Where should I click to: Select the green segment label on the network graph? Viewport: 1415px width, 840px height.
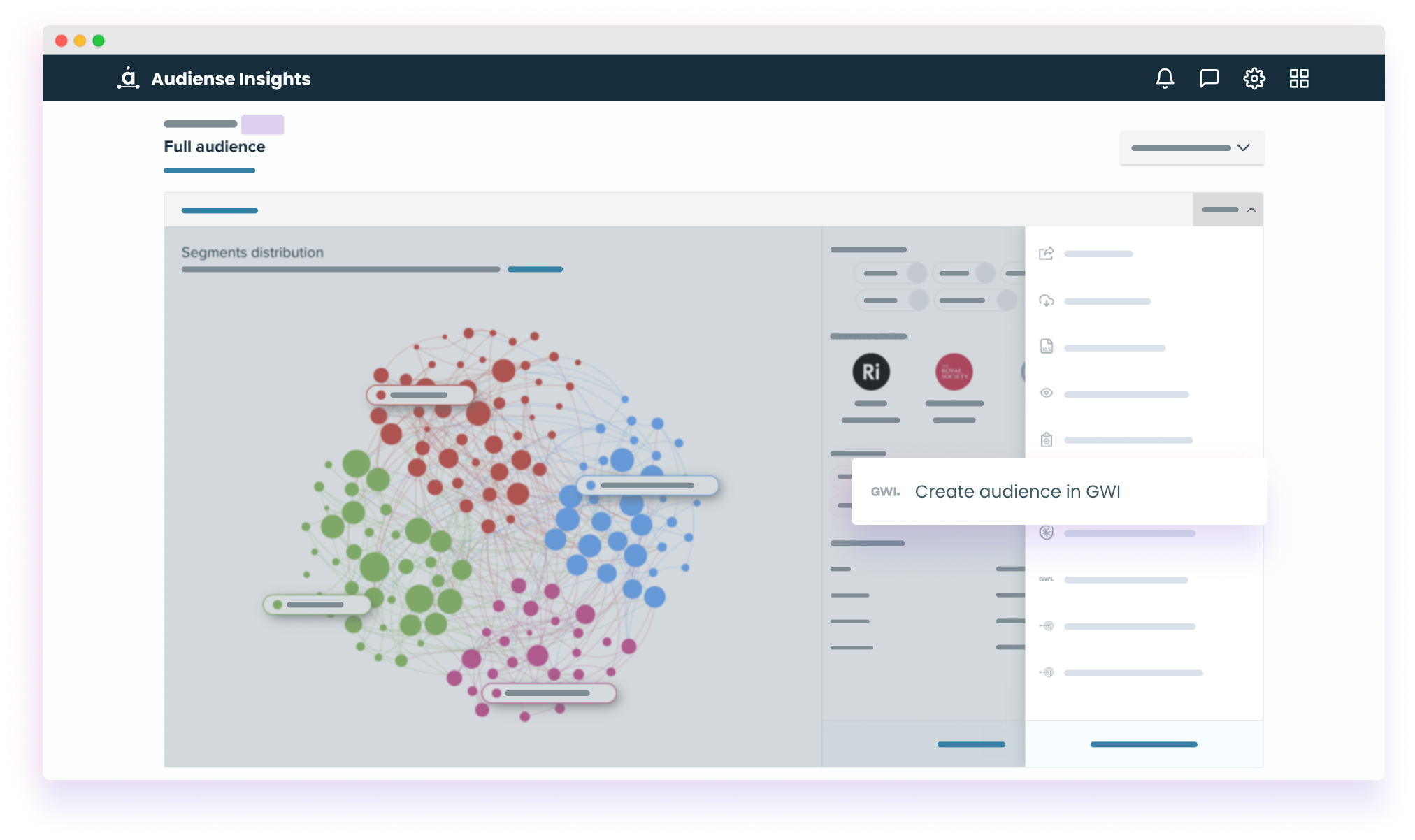pos(318,605)
